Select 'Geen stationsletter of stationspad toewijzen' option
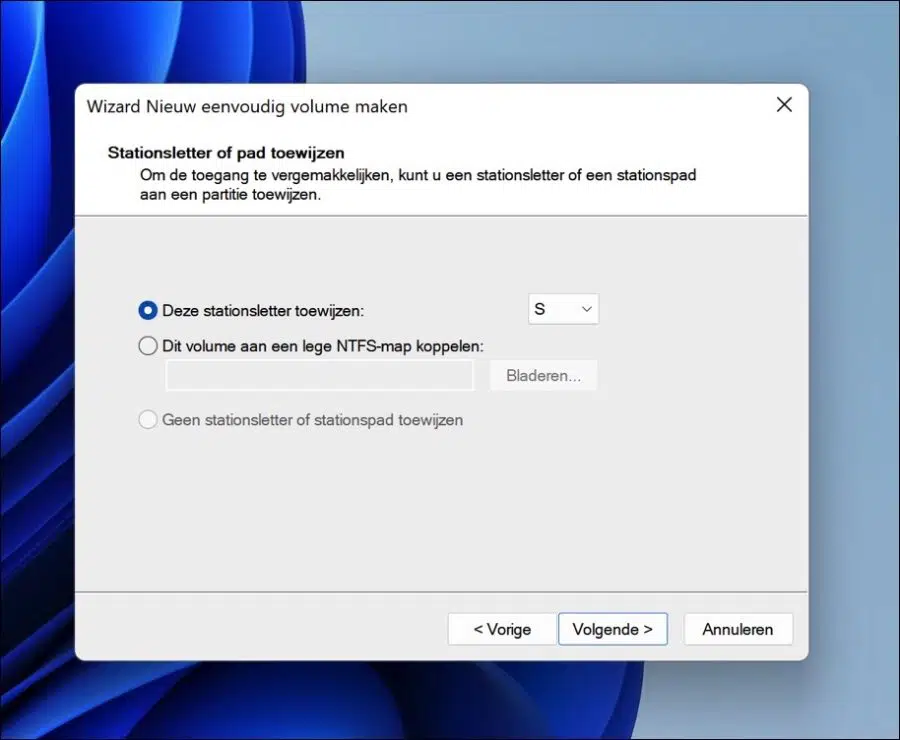 coord(148,420)
